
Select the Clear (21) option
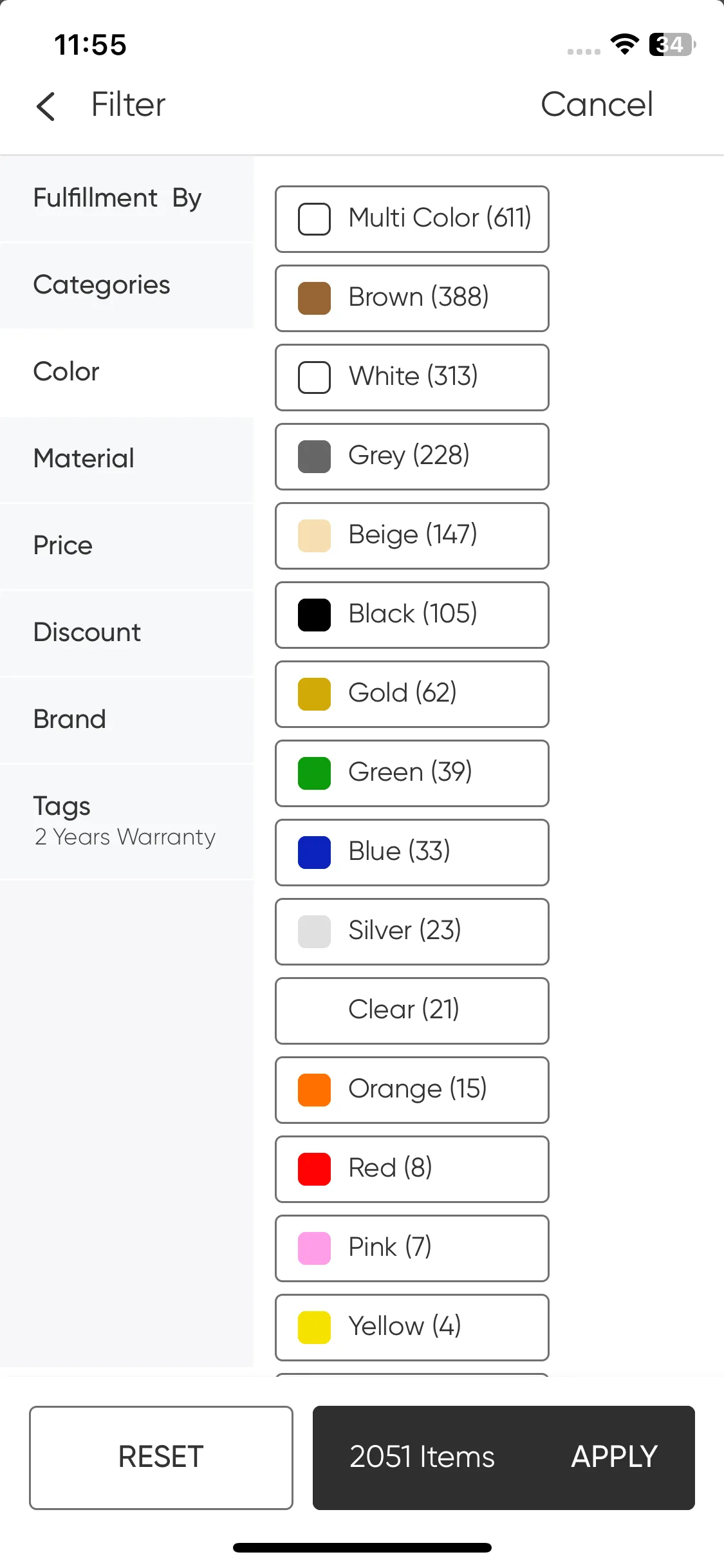click(412, 1011)
